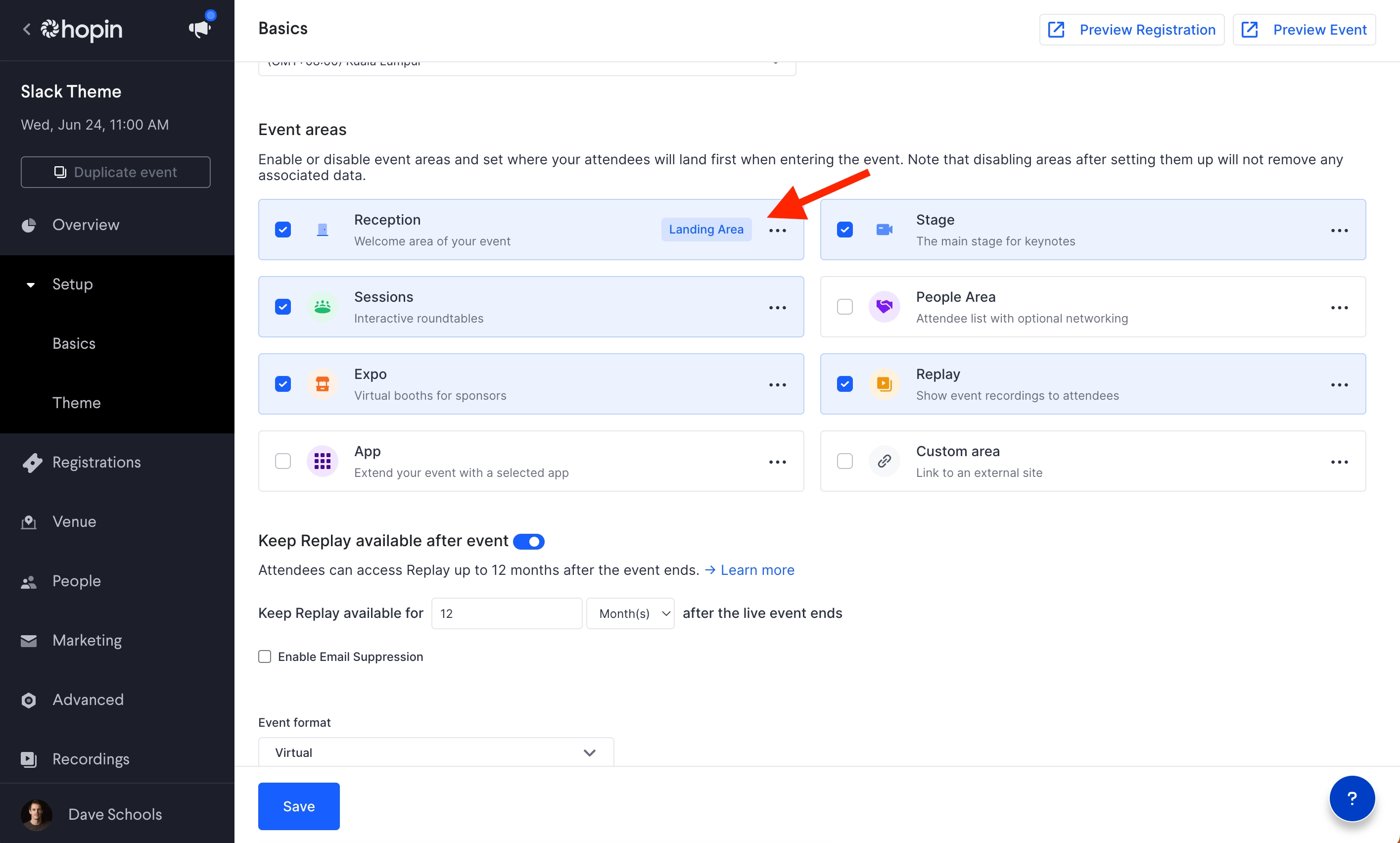Click Duplicate event button
Screen dimensions: 1400x843
point(116,172)
